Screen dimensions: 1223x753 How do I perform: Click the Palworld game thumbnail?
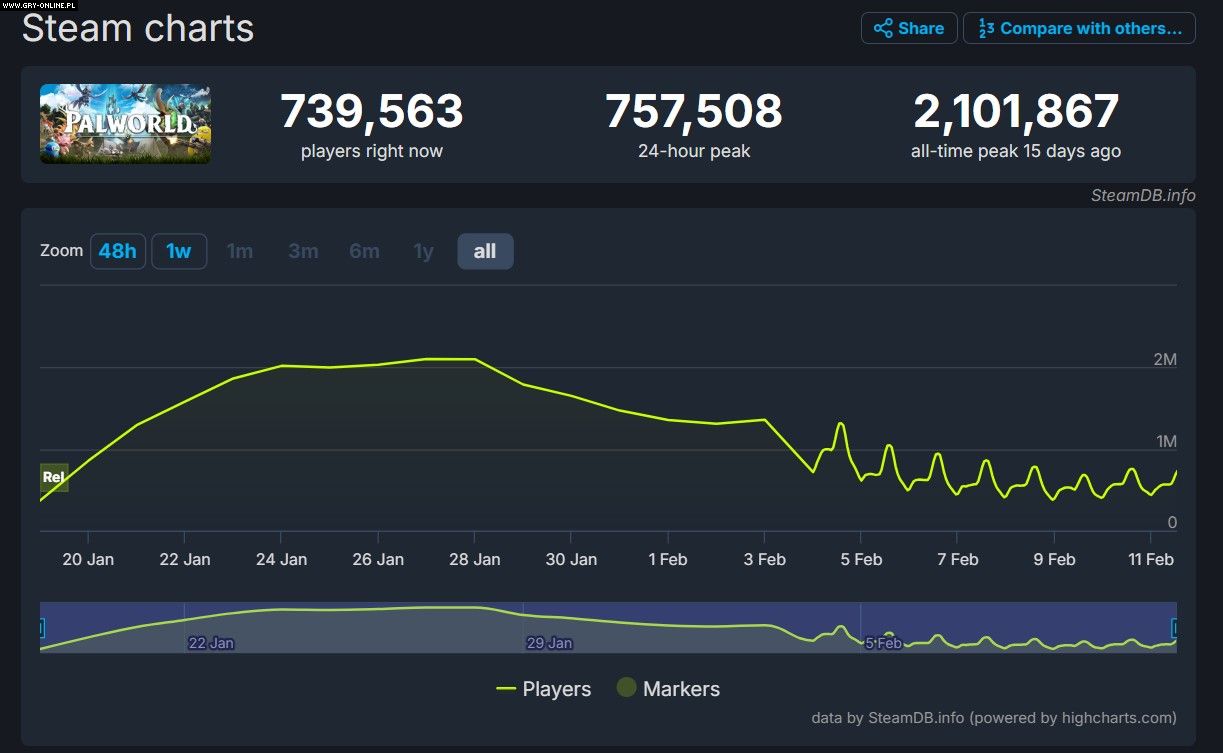[x=125, y=124]
